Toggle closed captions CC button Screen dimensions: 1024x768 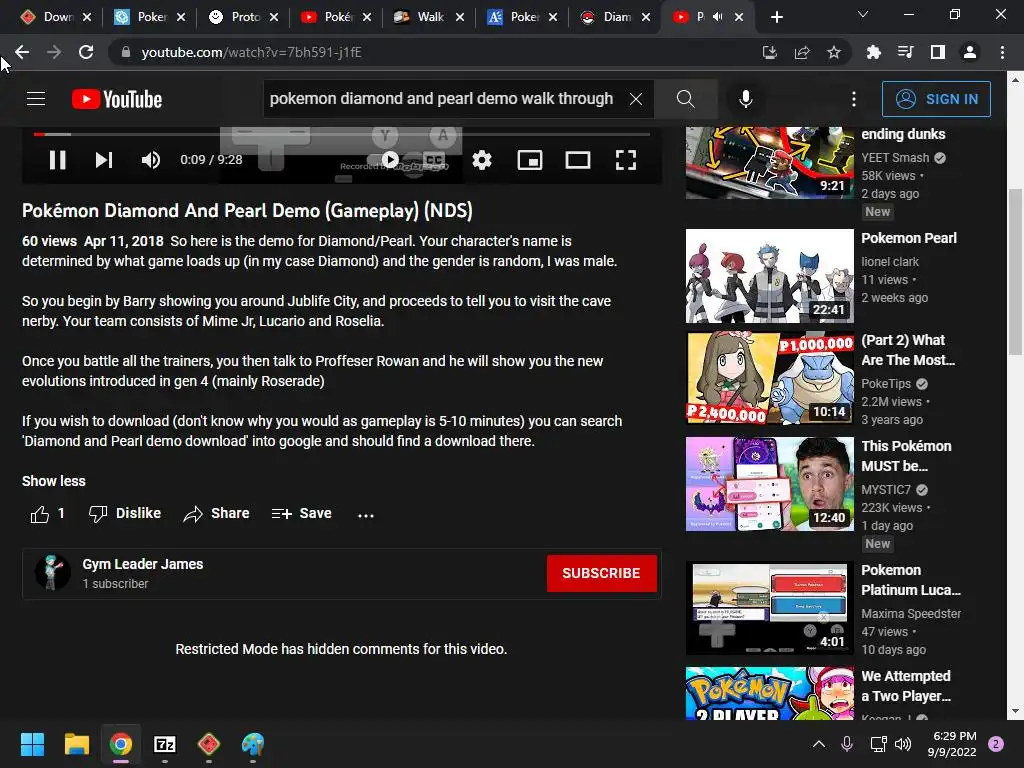[434, 160]
